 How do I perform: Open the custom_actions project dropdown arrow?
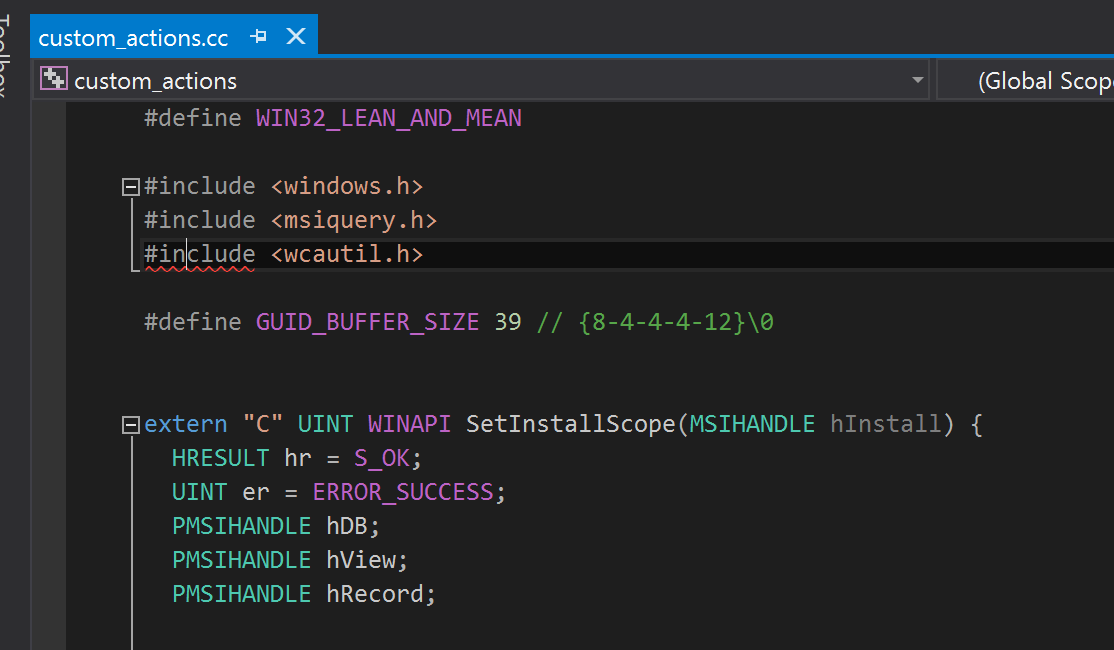coord(917,80)
